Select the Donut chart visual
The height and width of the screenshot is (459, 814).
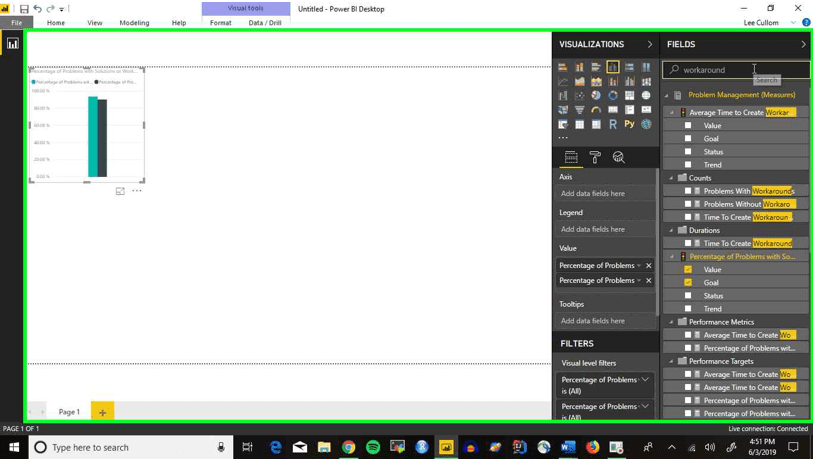tap(613, 96)
